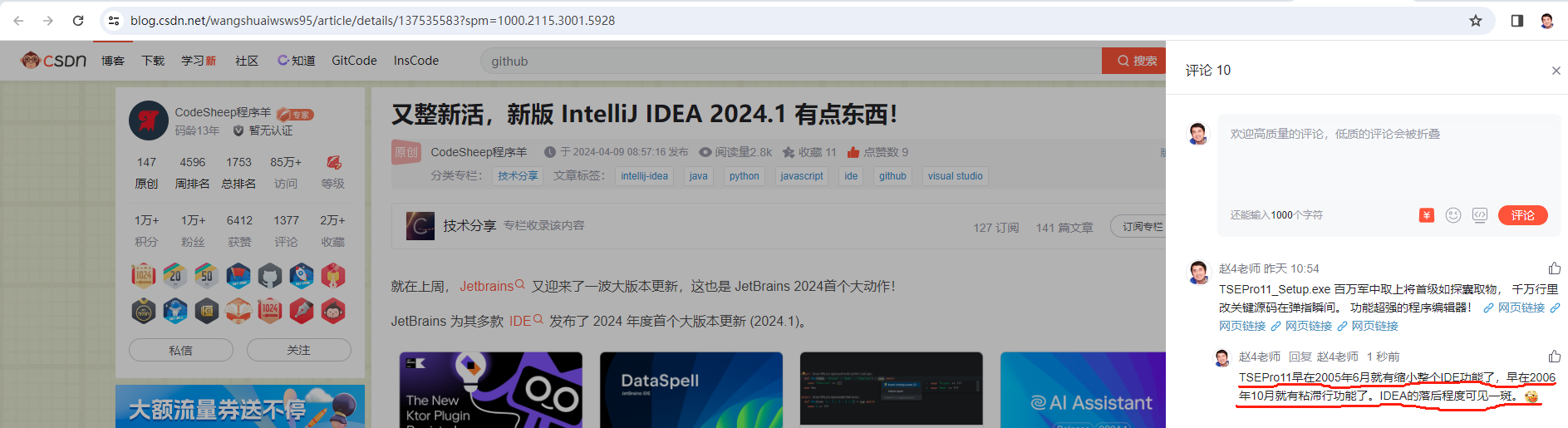This screenshot has width=1568, height=428.
Task: Open the InsCode nav item
Action: (416, 61)
